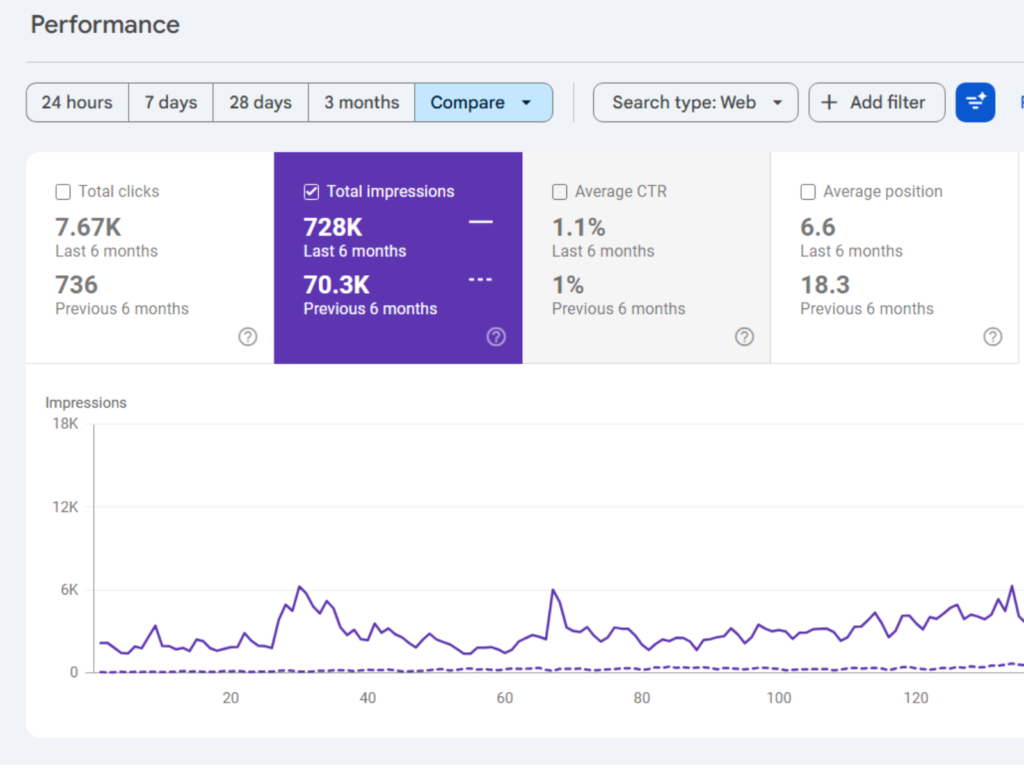Select the 3 months date range
The height and width of the screenshot is (768, 1024).
tap(361, 102)
